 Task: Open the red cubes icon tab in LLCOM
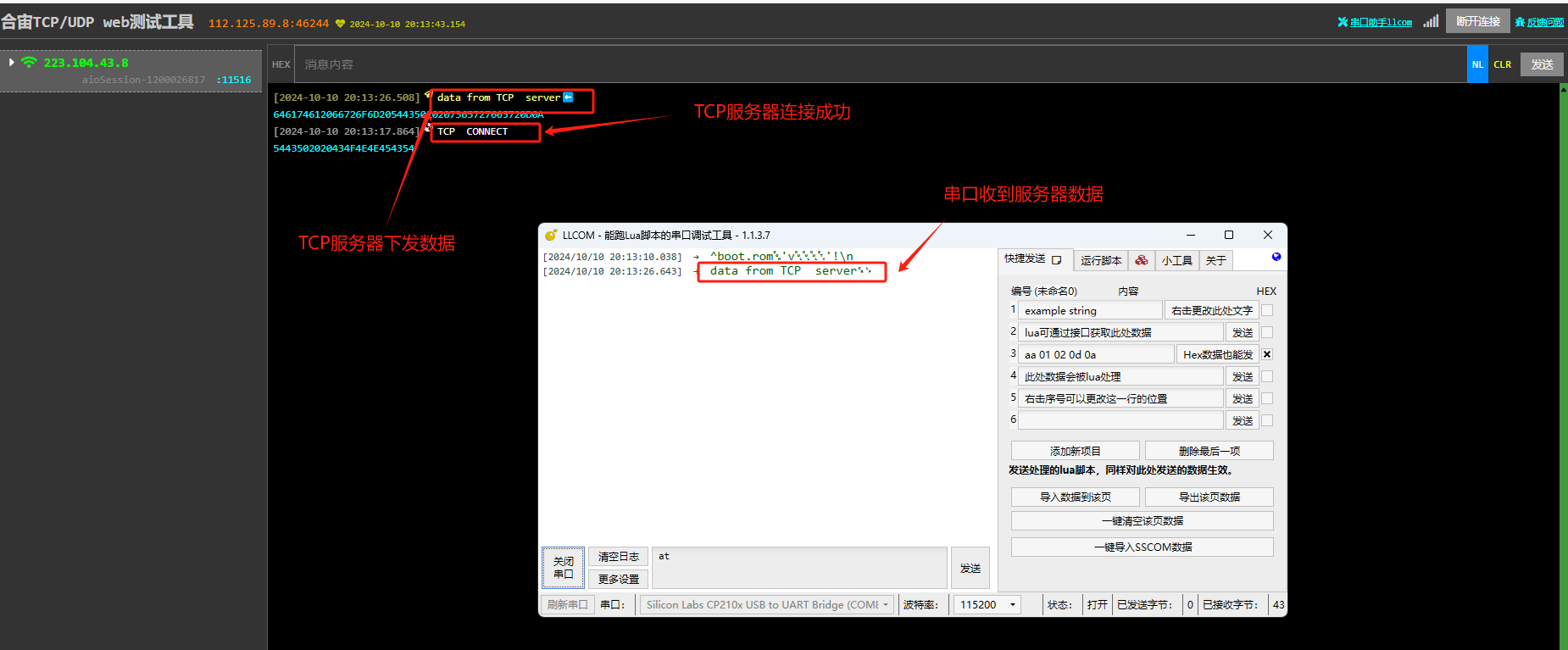[x=1142, y=260]
